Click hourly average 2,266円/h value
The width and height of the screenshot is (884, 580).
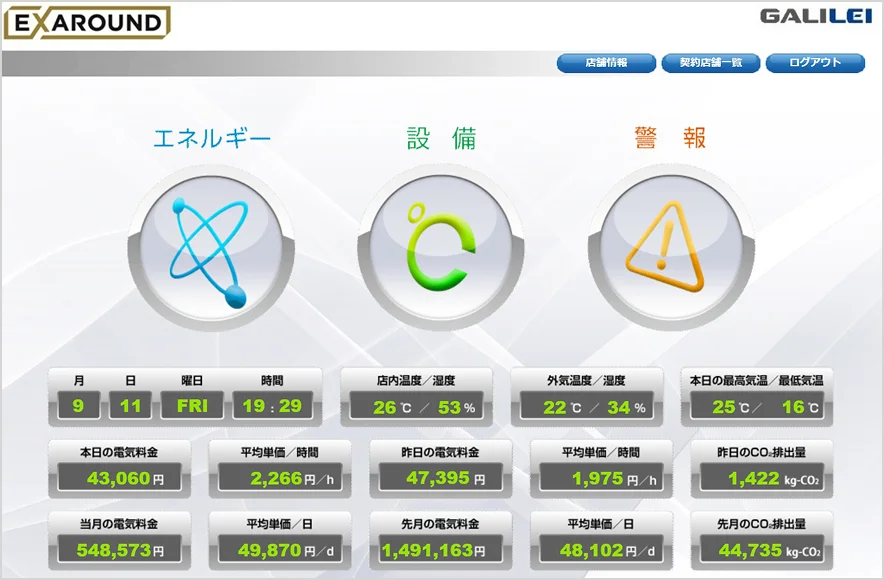point(280,478)
